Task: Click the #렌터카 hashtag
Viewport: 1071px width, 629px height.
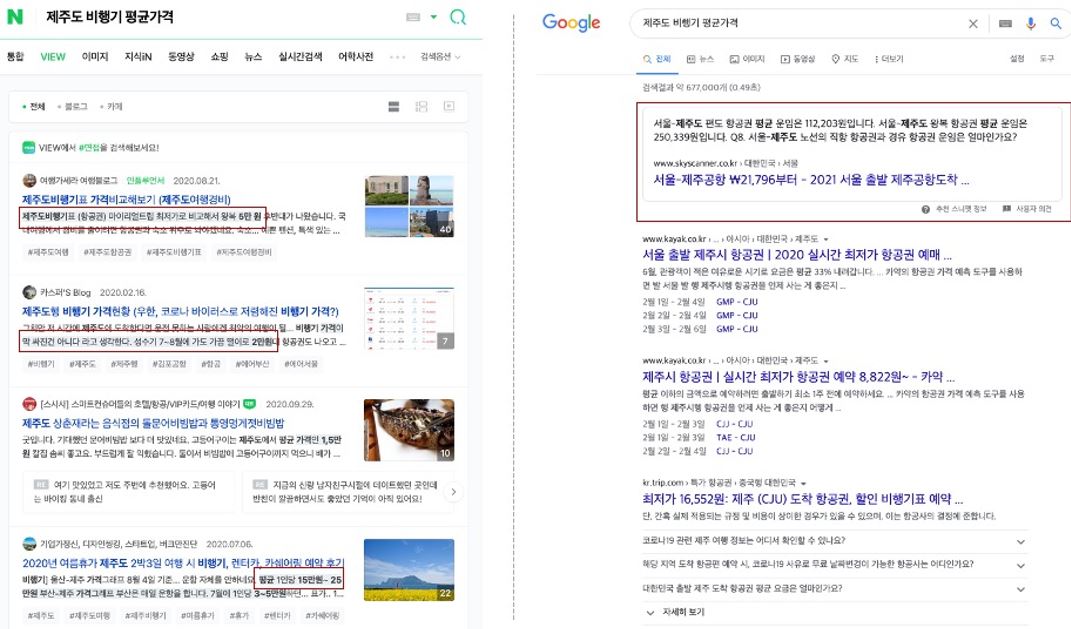Action: click(x=277, y=615)
